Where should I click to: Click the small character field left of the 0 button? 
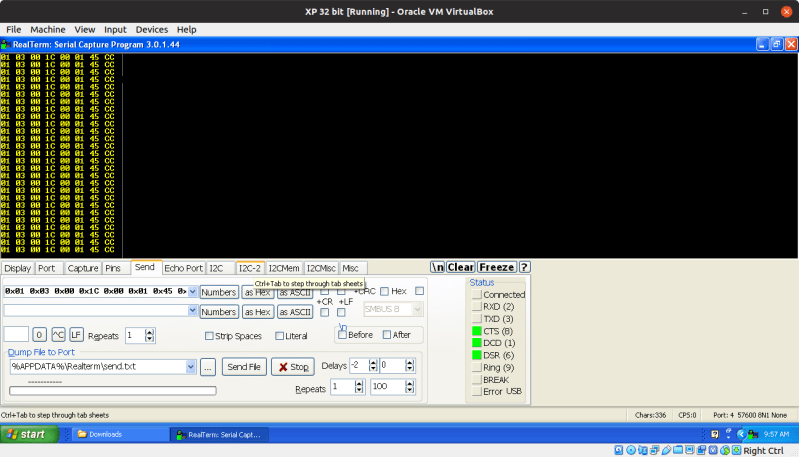(x=16, y=335)
